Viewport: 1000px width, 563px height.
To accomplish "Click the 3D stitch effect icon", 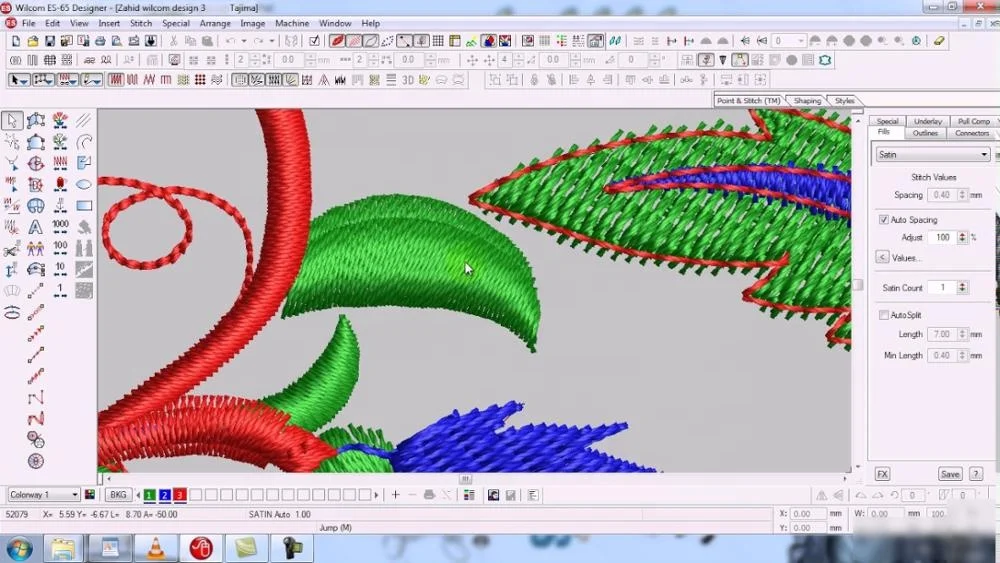I will coord(408,80).
